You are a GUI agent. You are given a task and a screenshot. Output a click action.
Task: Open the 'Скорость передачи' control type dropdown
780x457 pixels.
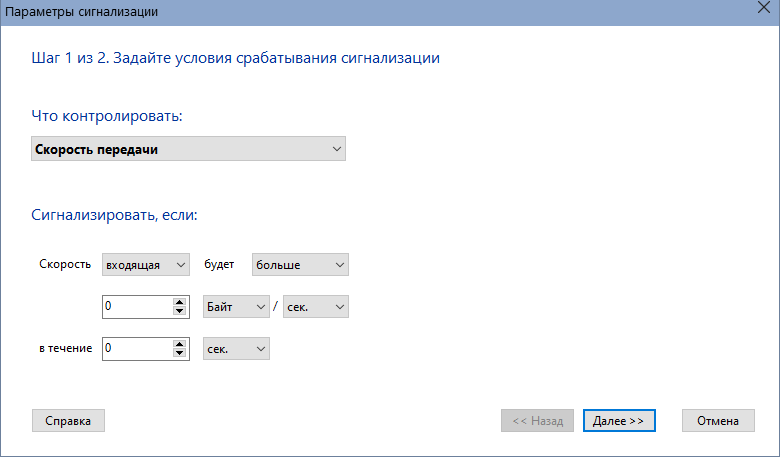(188, 149)
